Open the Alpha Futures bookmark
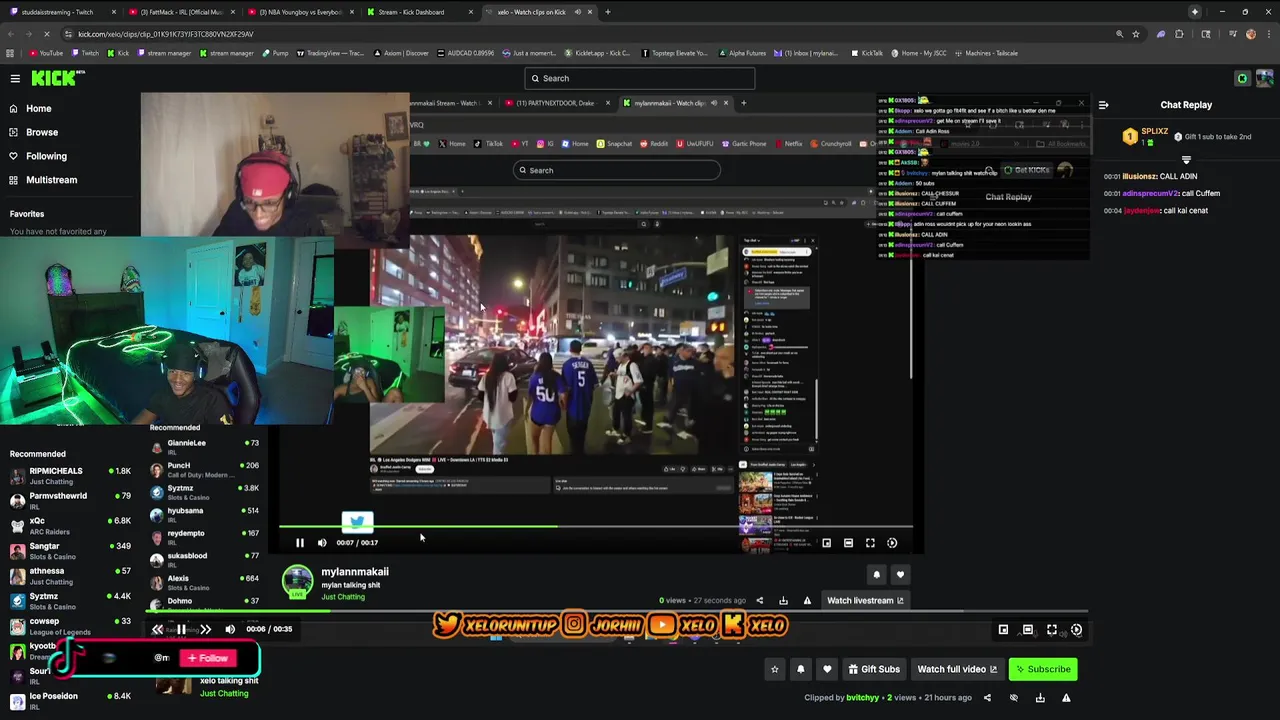1280x720 pixels. 741,53
